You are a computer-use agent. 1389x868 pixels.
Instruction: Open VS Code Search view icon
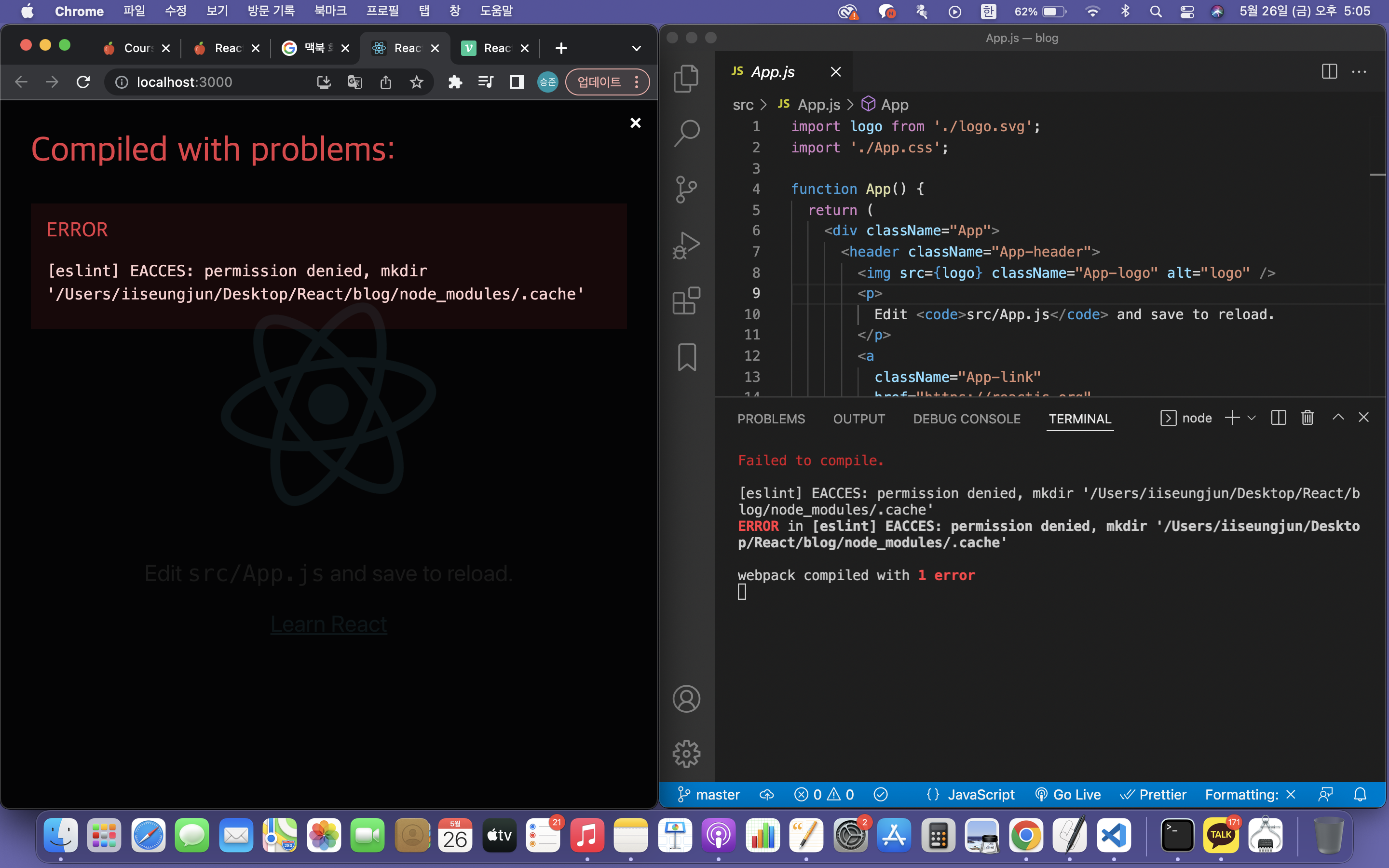pos(686,133)
